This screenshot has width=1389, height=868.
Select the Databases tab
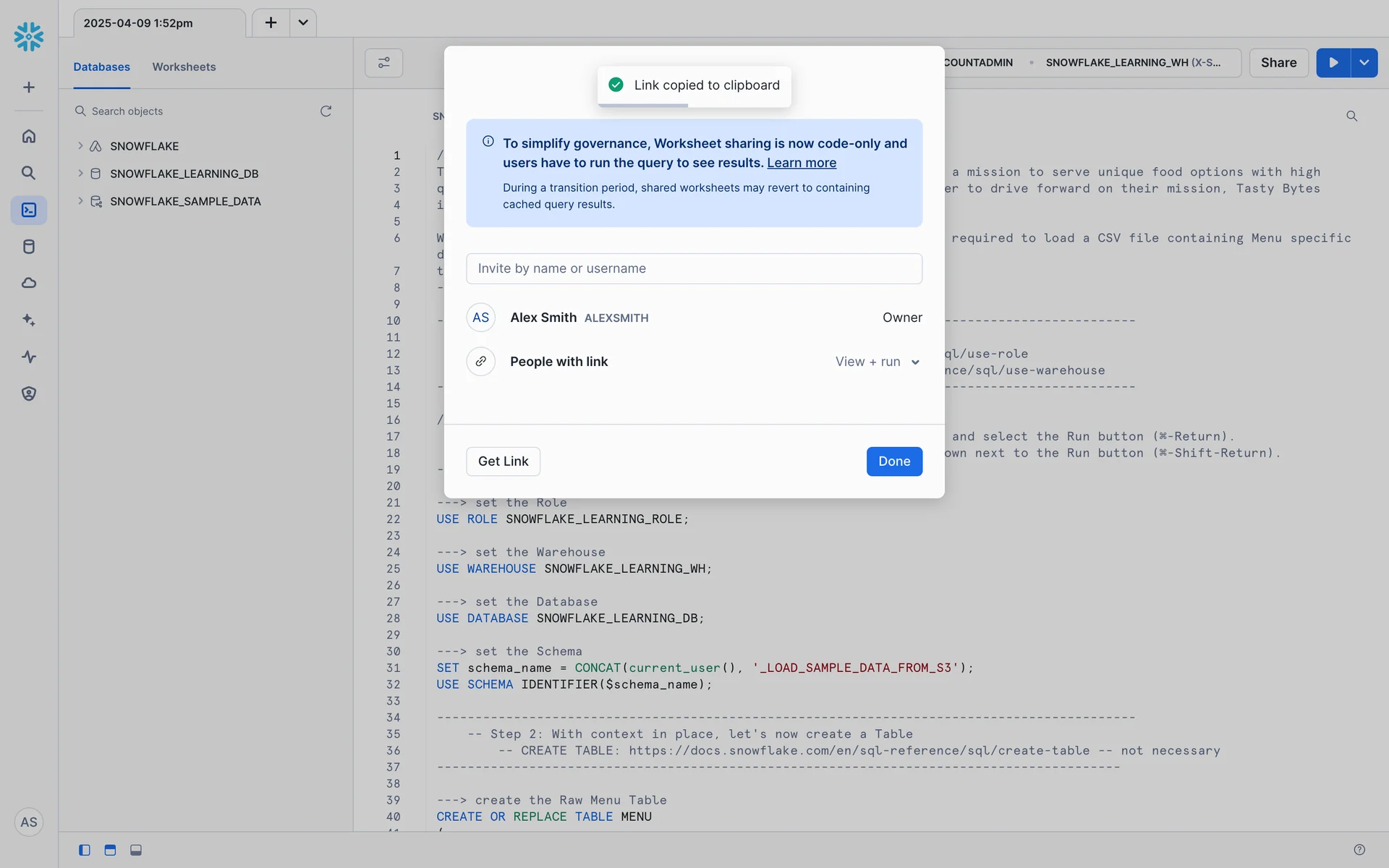101,67
